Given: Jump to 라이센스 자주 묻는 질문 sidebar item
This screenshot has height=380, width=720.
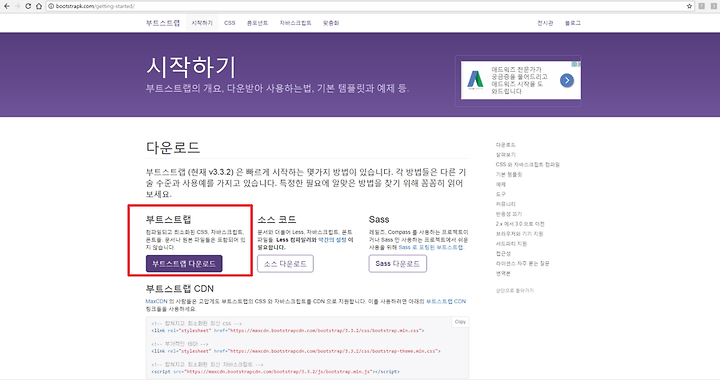Looking at the screenshot, I should [522, 263].
